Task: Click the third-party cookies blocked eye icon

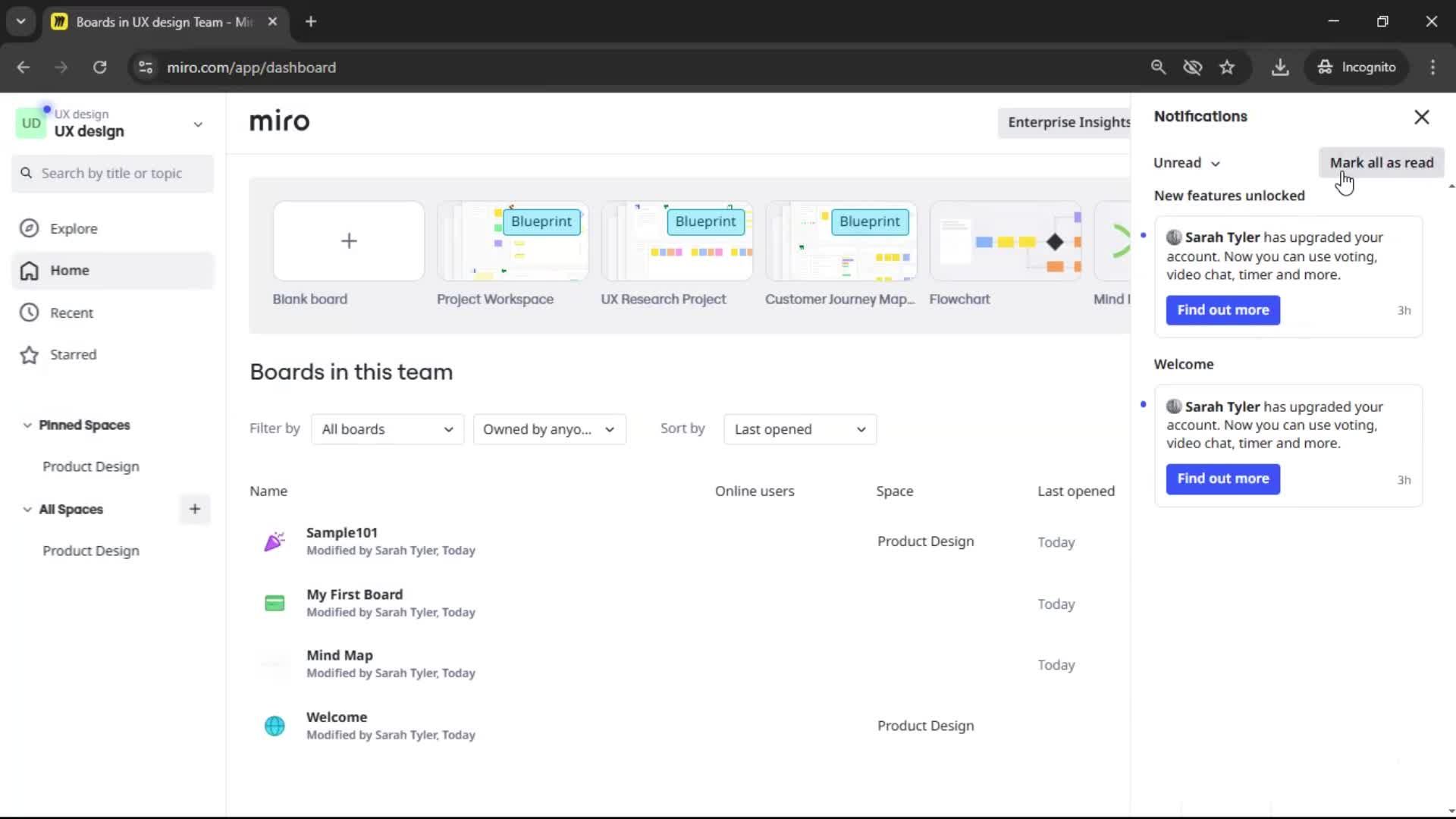Action: click(1193, 67)
